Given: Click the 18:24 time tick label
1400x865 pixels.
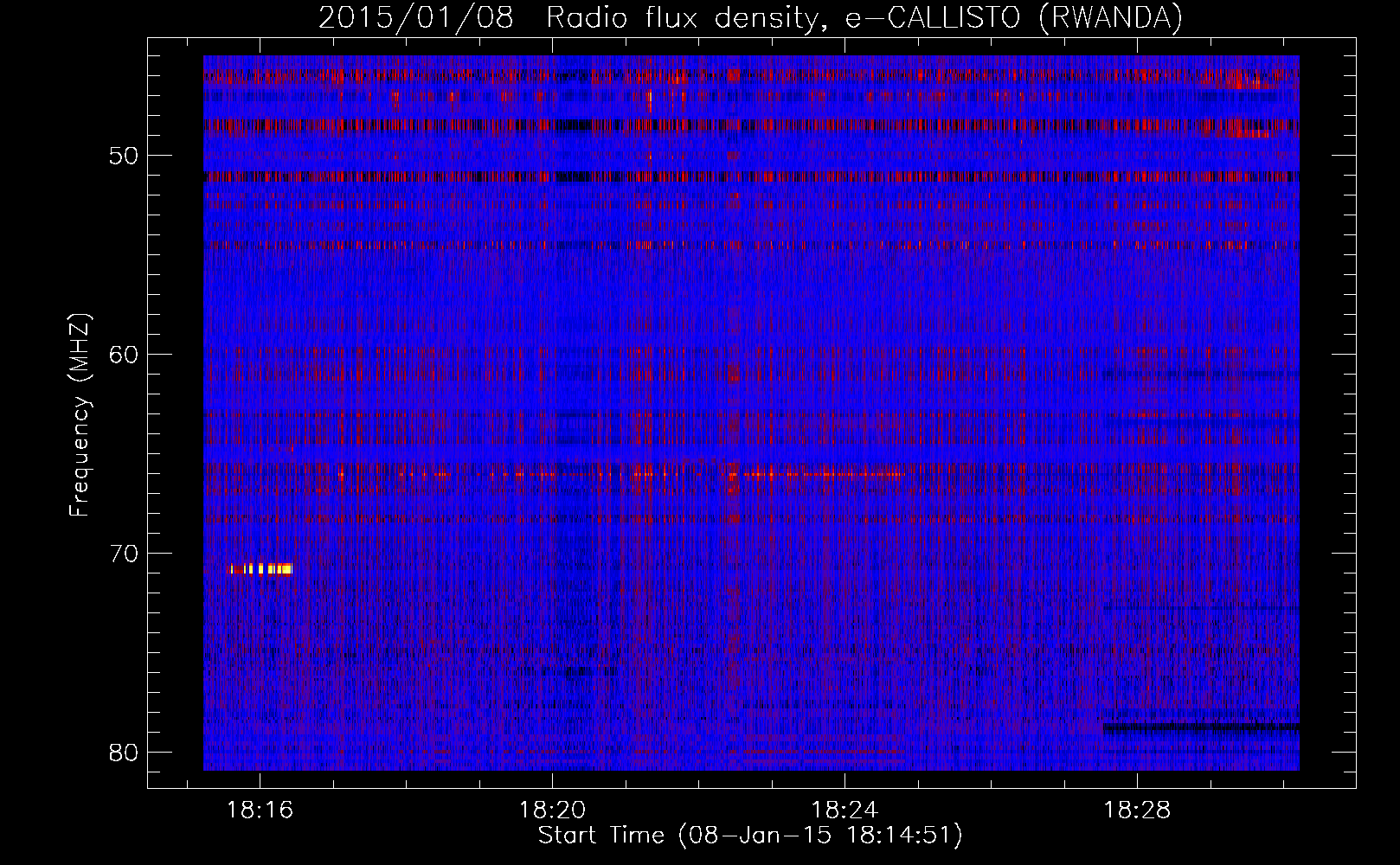Looking at the screenshot, I should point(844,811).
